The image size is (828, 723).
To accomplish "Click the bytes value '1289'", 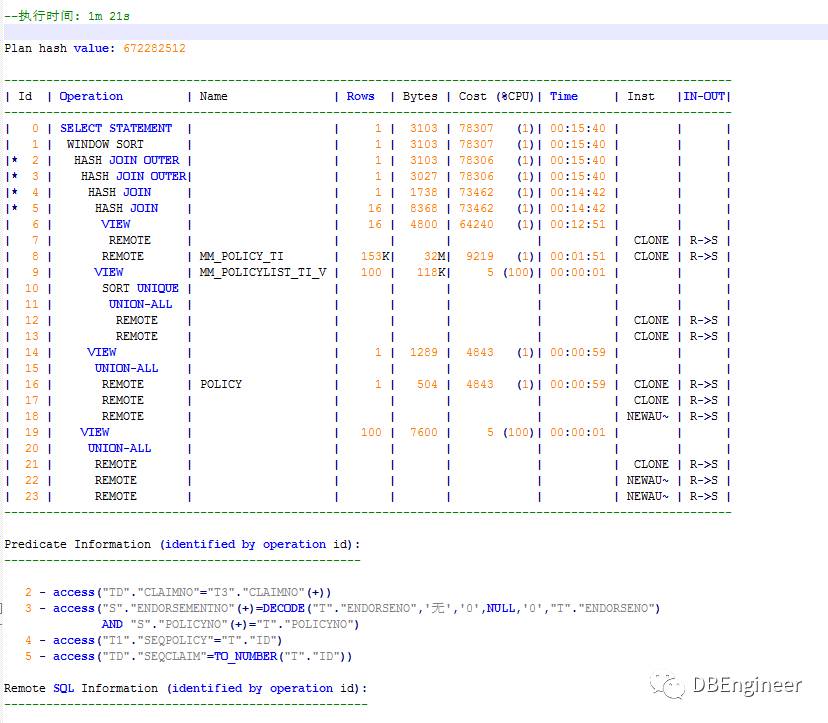I will pos(424,352).
